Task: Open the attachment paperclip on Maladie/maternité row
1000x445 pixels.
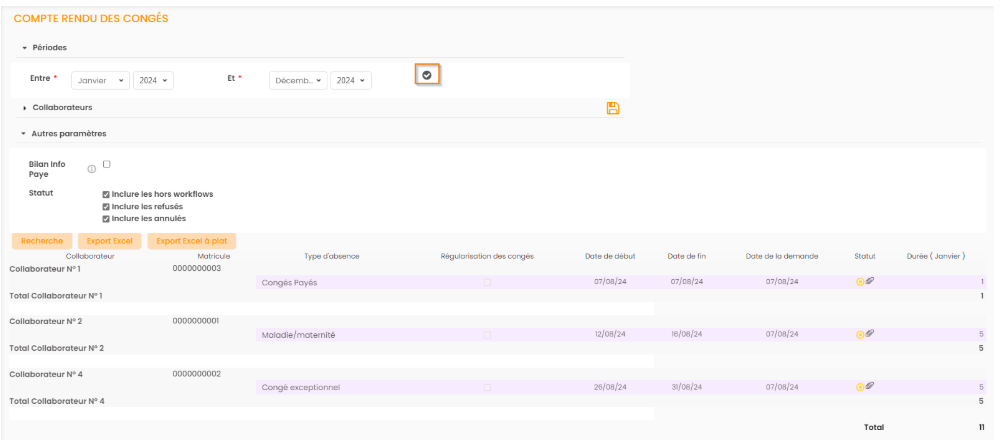Action: pyautogui.click(x=869, y=334)
